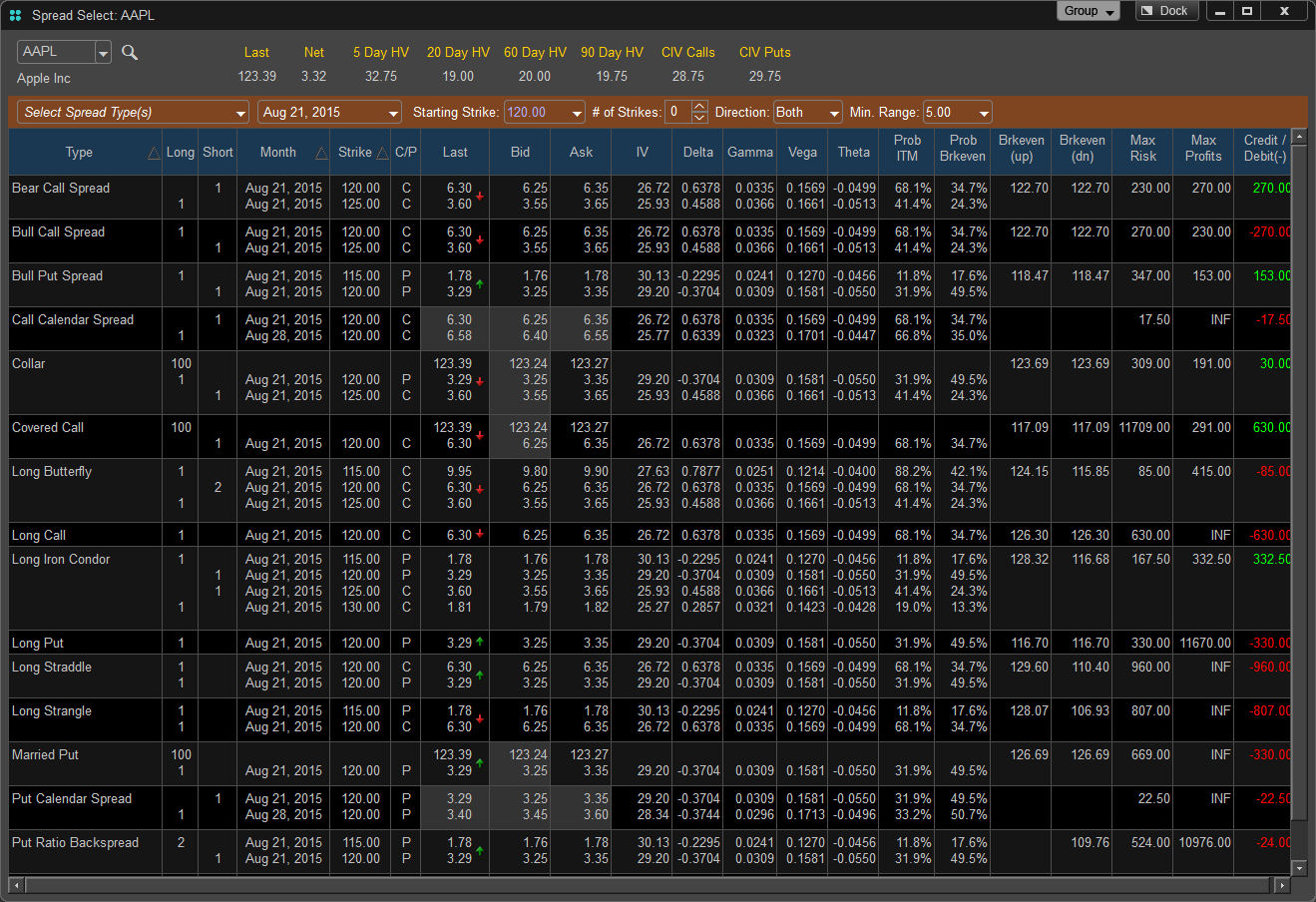Click the CIV Calls value 28.75

687,77
